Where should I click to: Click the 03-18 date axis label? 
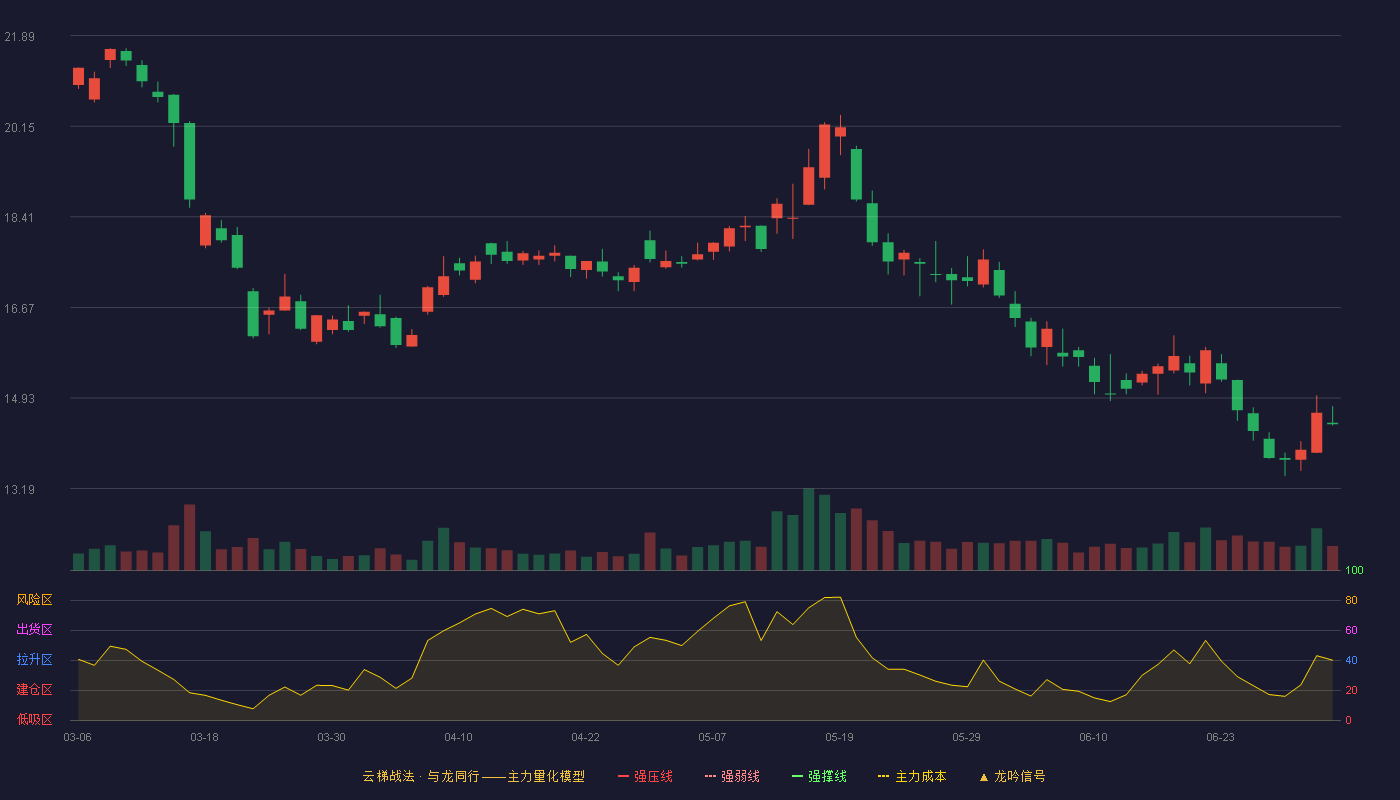coord(204,737)
